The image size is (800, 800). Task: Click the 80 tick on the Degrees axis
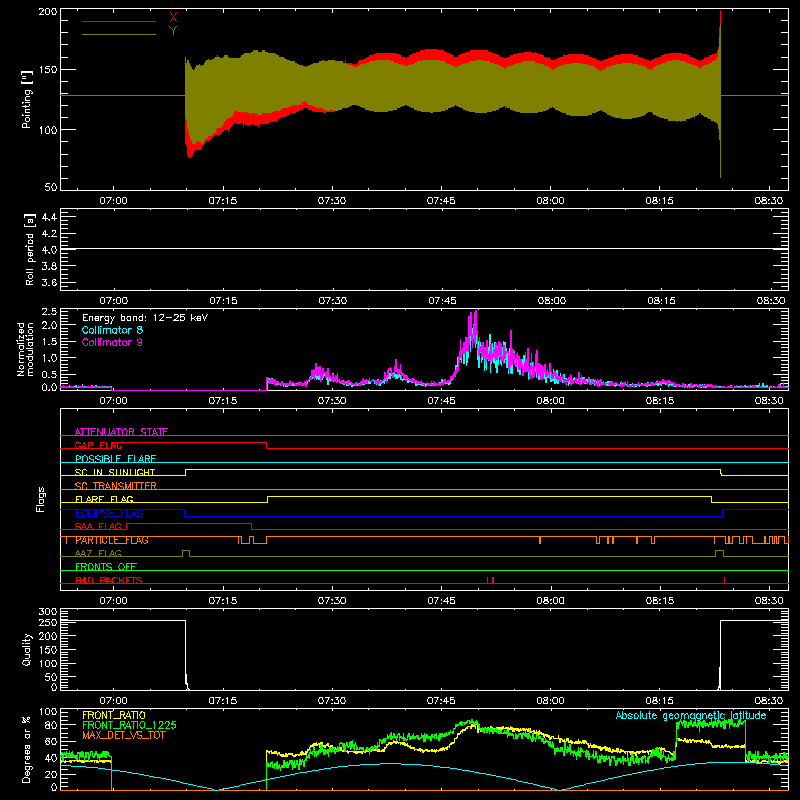(51, 724)
